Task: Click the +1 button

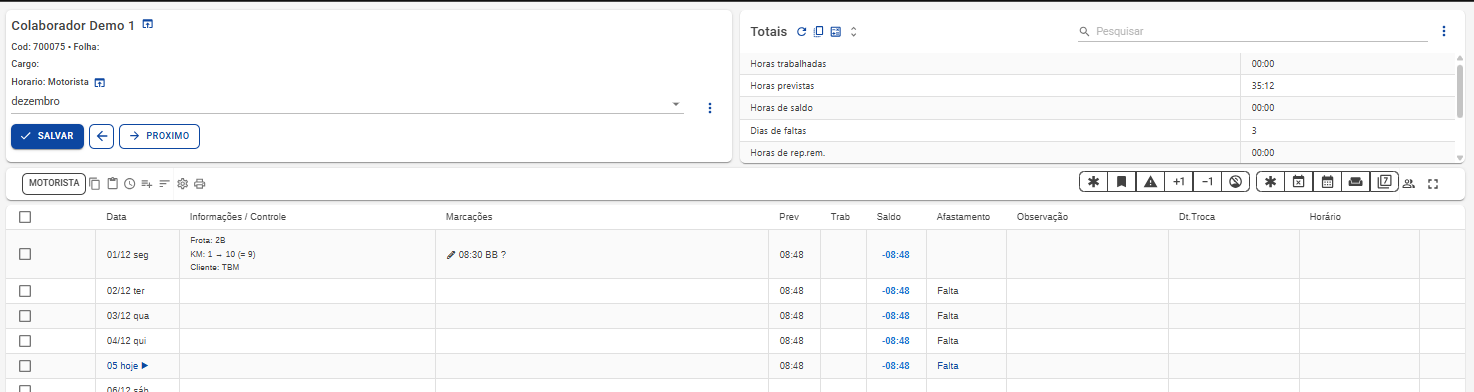Action: click(x=1179, y=182)
